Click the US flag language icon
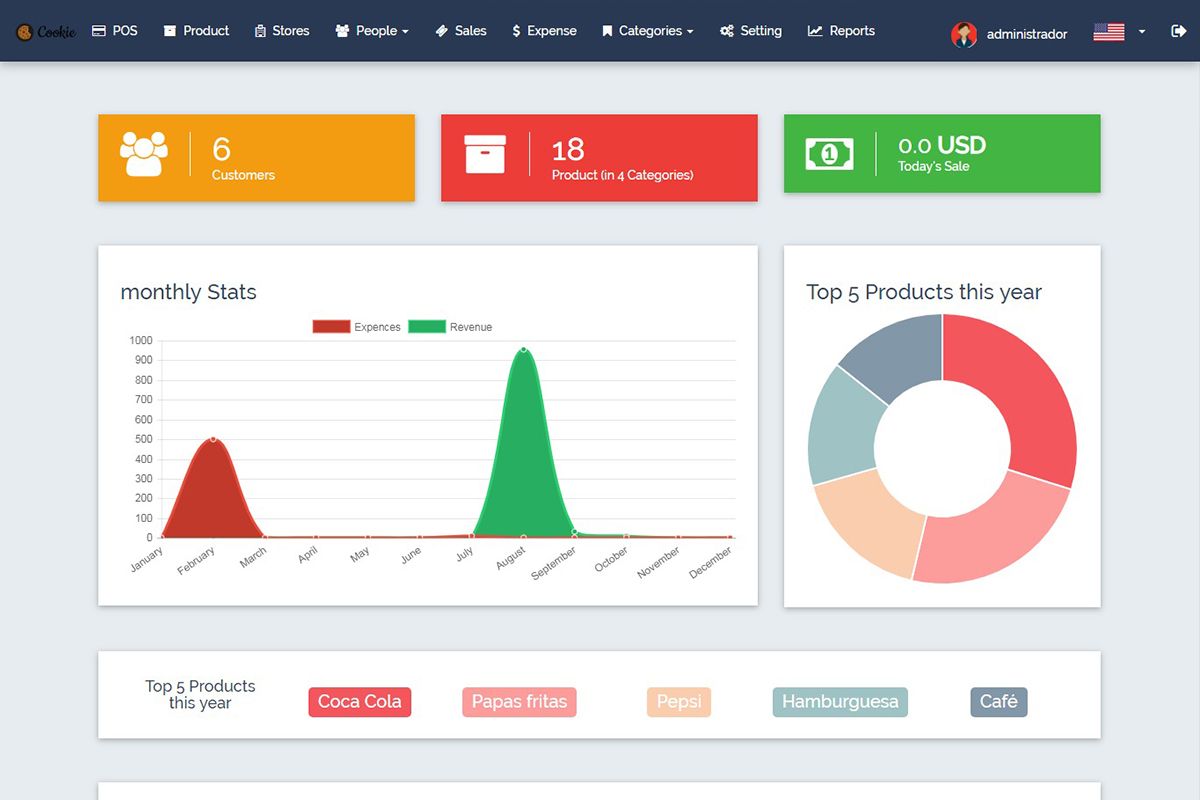The height and width of the screenshot is (800, 1200). [x=1108, y=32]
